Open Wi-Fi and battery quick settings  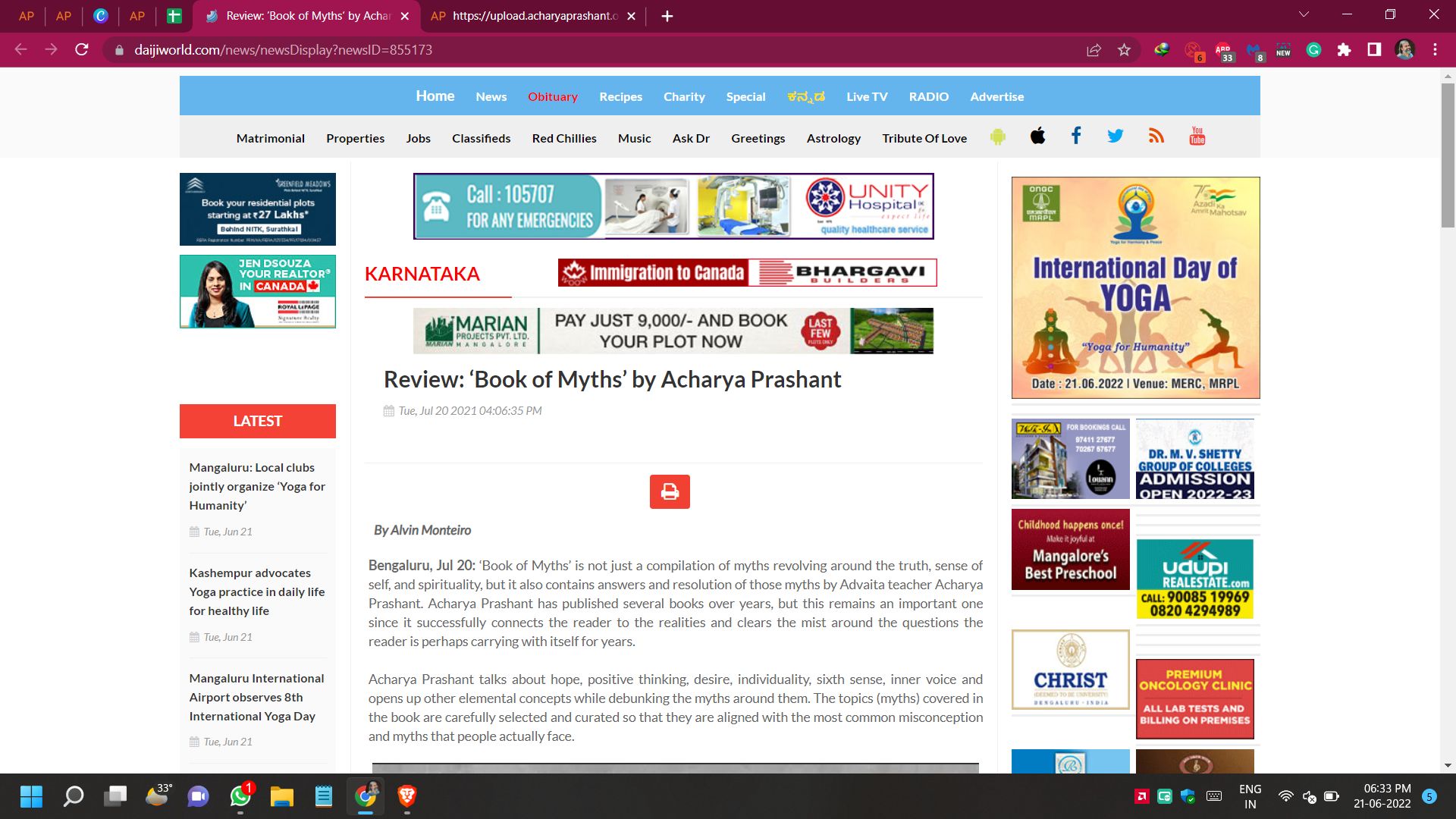(x=1308, y=796)
